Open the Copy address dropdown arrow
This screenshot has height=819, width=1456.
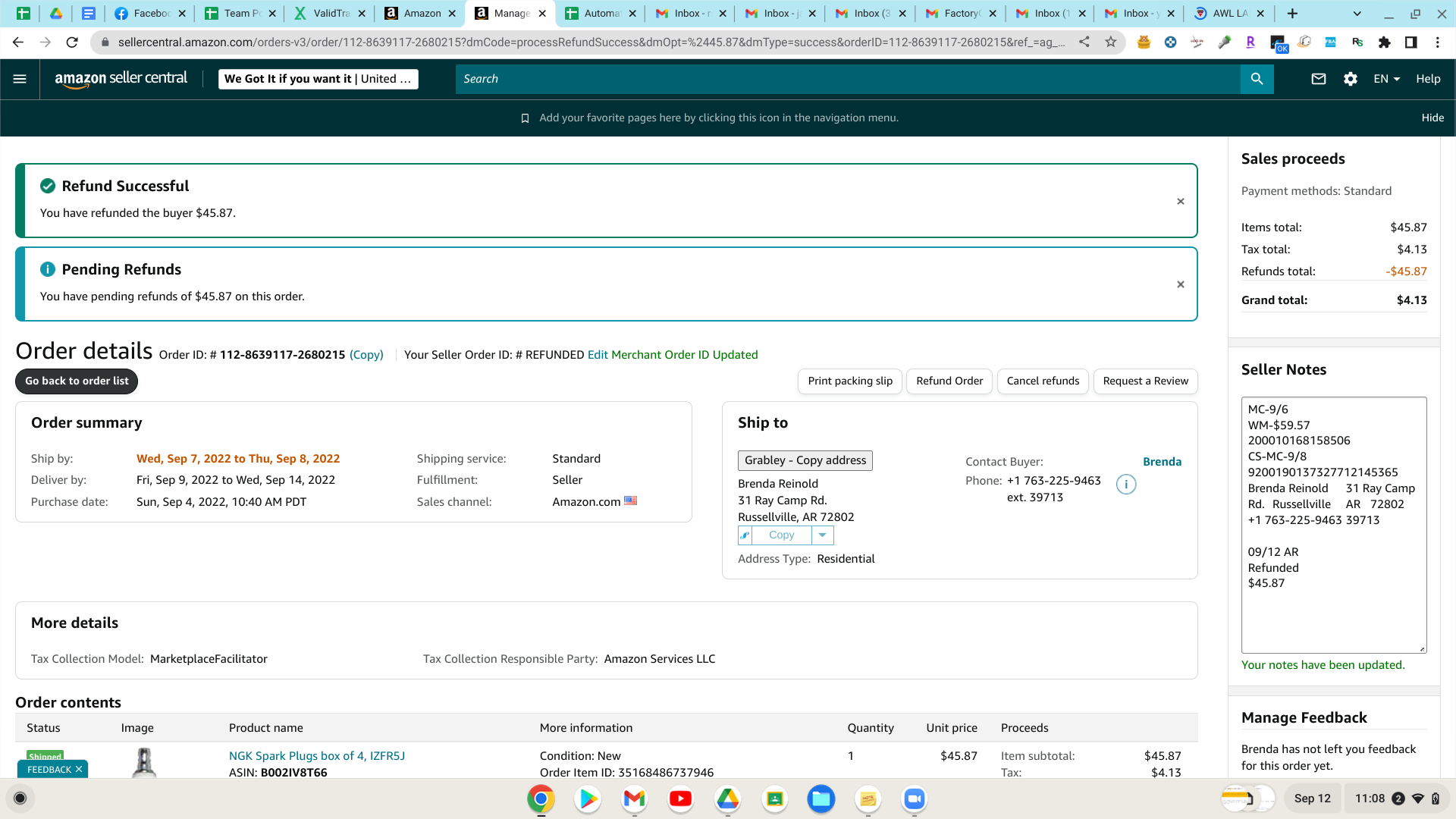click(822, 535)
